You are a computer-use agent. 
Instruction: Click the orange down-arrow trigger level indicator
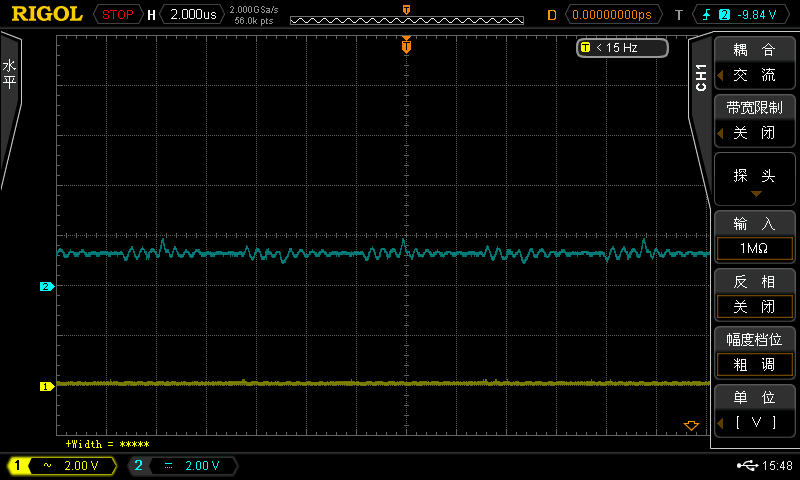point(691,425)
